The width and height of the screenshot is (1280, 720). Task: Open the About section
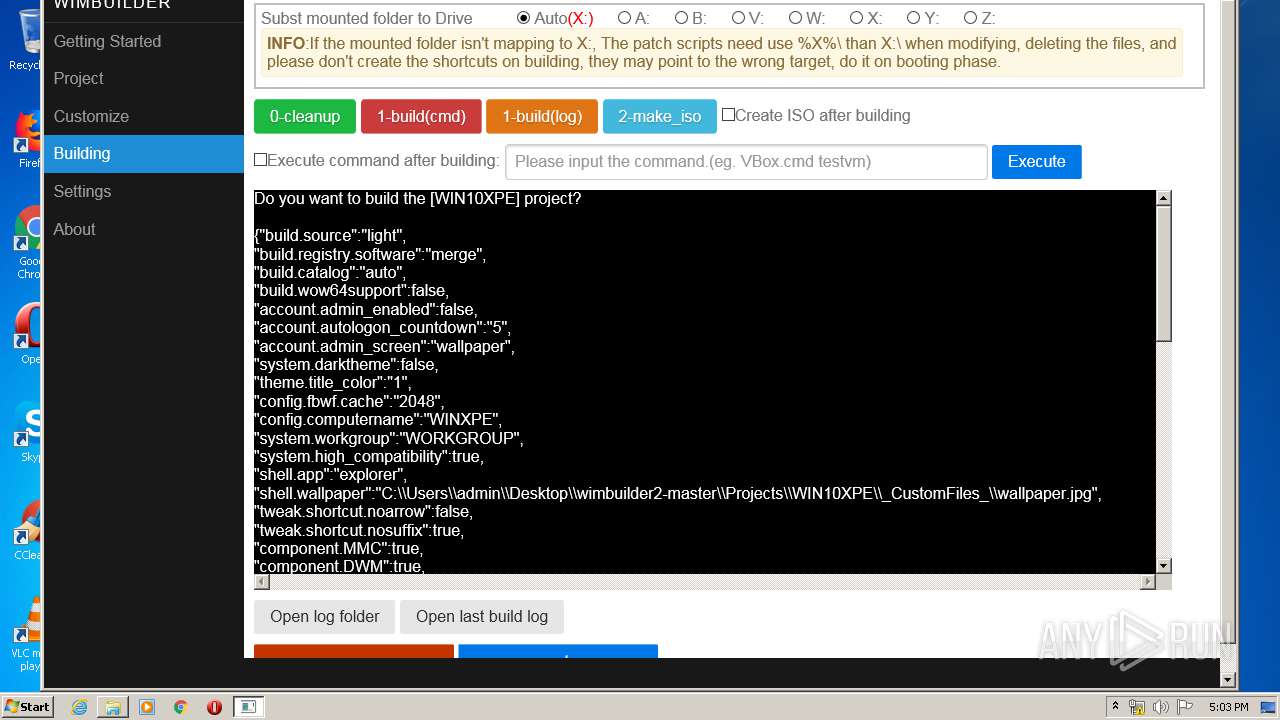74,229
